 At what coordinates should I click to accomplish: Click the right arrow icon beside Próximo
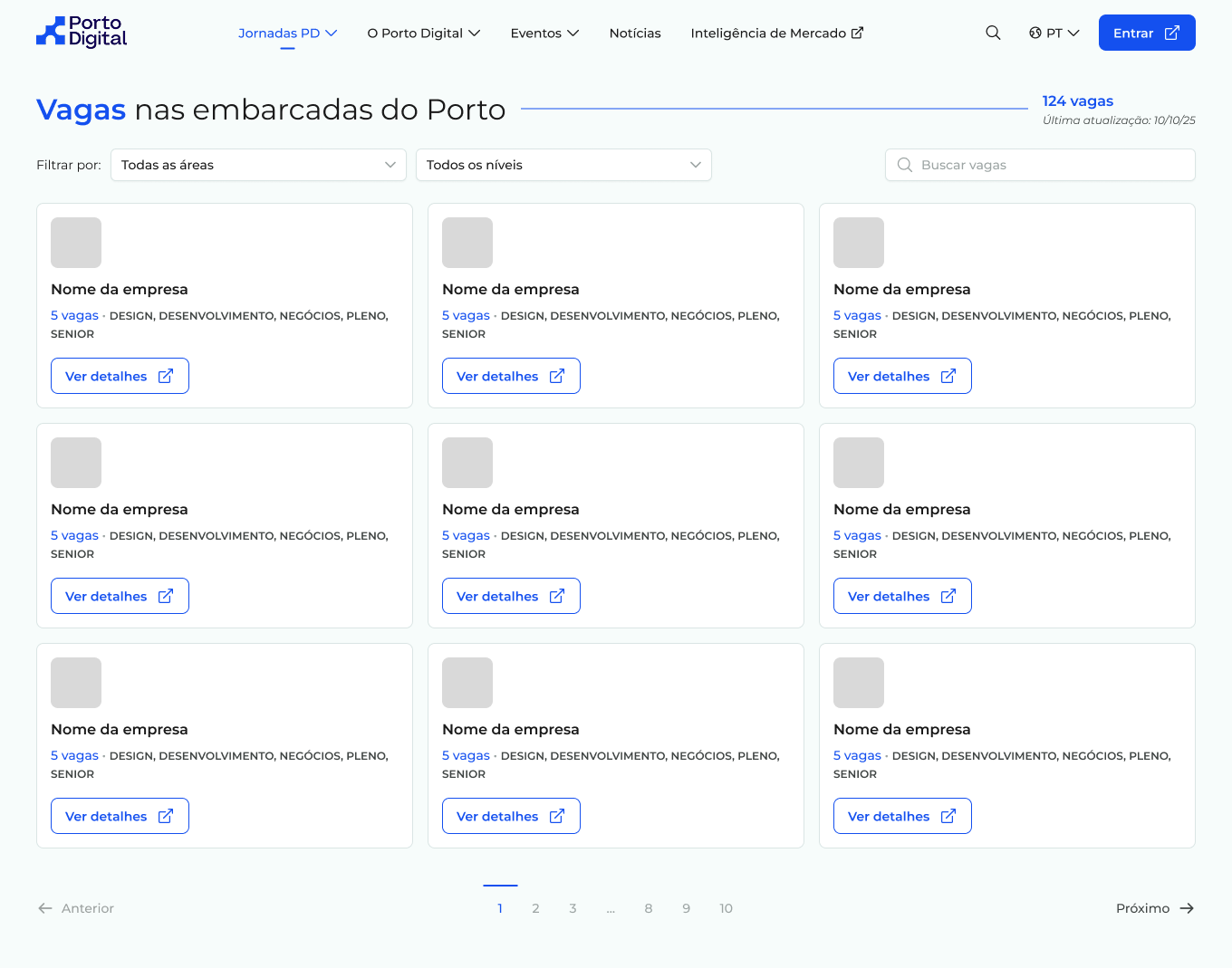[x=1187, y=908]
